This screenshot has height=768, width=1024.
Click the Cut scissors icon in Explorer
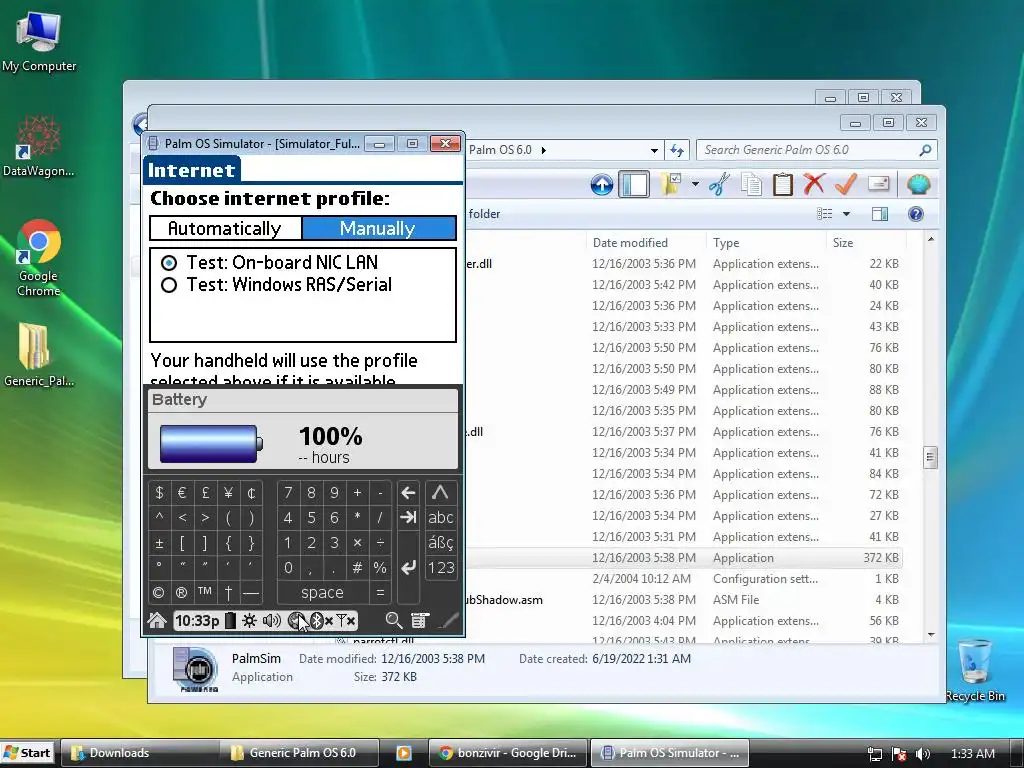(719, 184)
